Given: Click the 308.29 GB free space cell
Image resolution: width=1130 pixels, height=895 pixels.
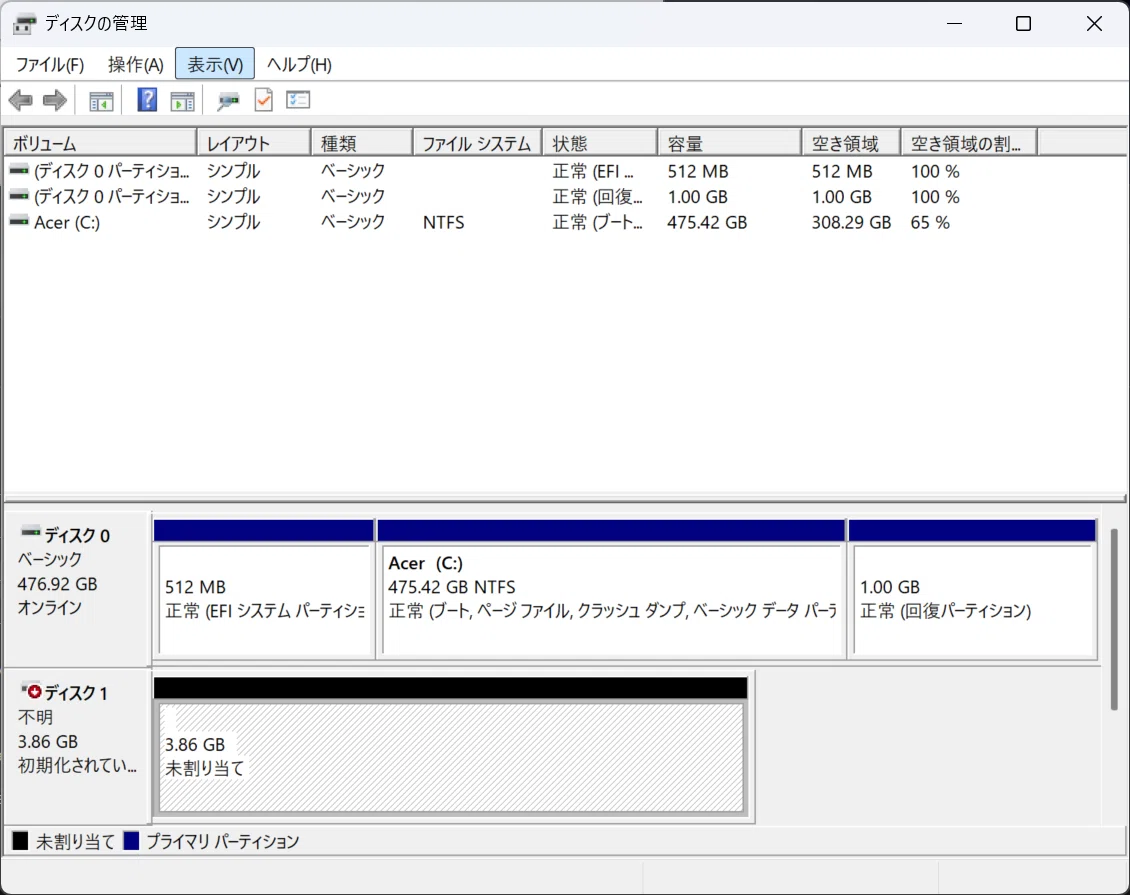Looking at the screenshot, I should pyautogui.click(x=851, y=223).
